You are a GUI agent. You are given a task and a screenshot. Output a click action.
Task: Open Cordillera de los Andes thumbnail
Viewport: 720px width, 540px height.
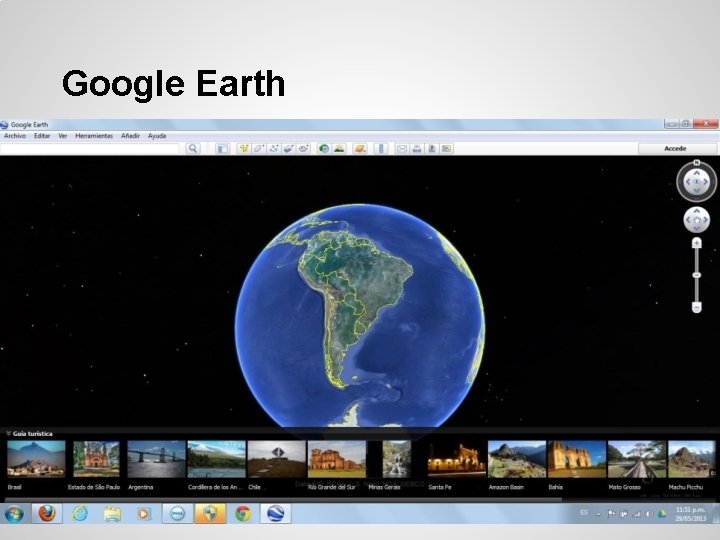[216, 459]
